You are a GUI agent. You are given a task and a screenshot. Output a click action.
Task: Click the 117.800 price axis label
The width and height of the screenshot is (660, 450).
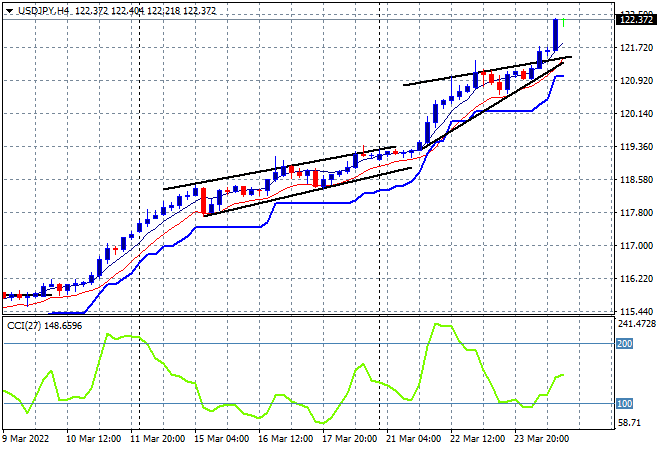637,213
